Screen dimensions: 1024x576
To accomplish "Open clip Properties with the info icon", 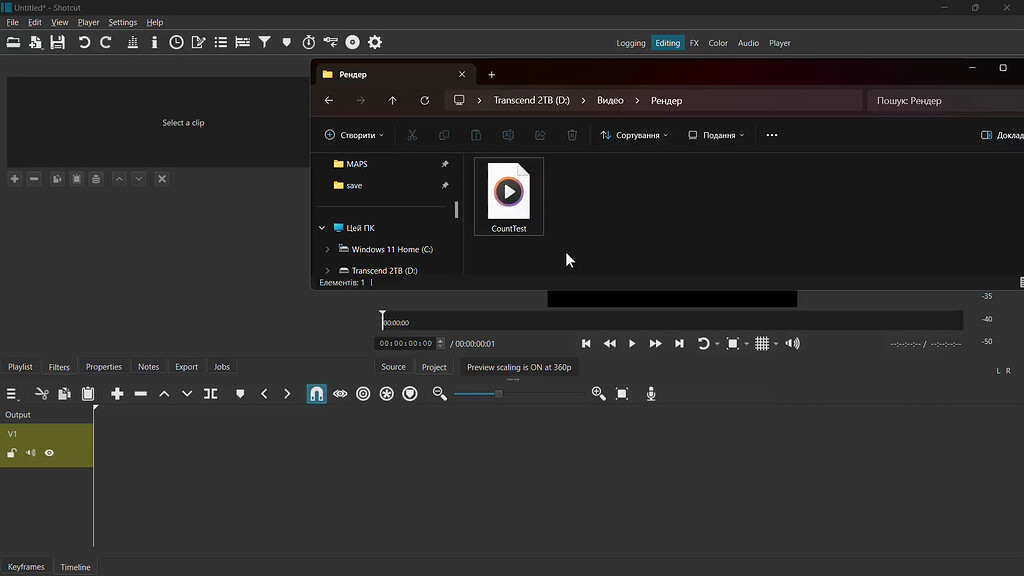I will point(153,42).
